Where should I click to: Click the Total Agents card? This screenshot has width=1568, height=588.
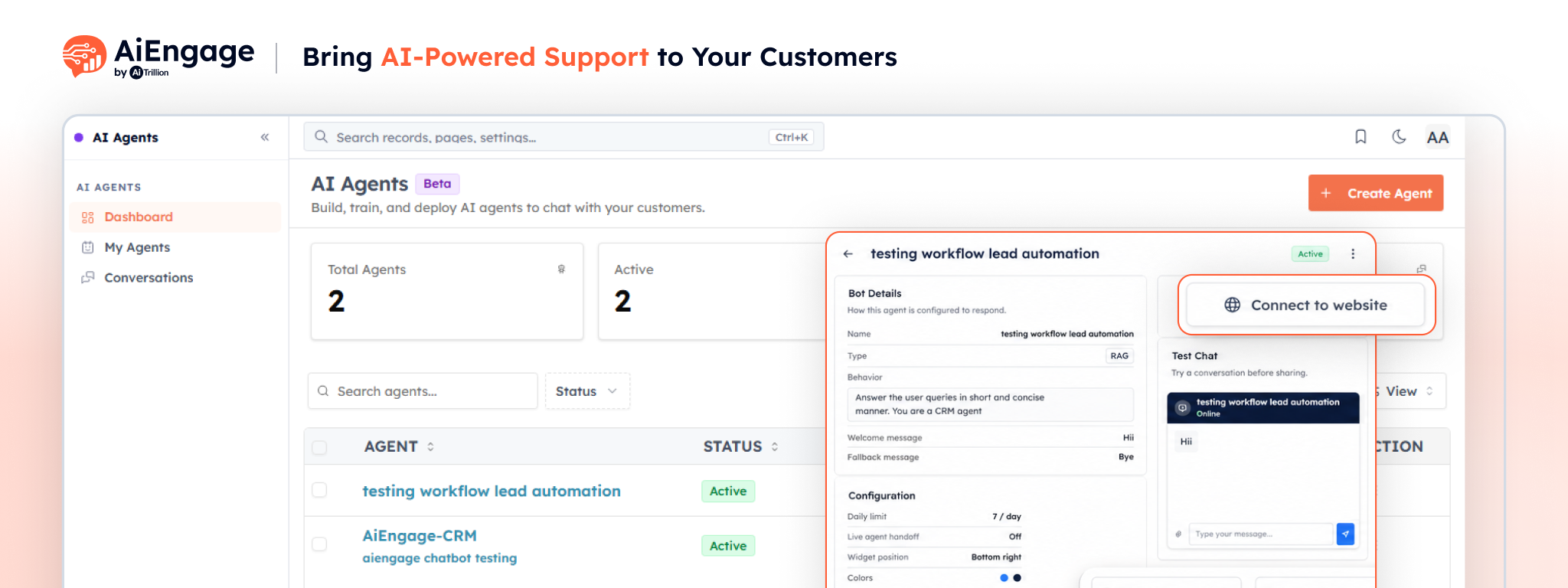point(447,291)
